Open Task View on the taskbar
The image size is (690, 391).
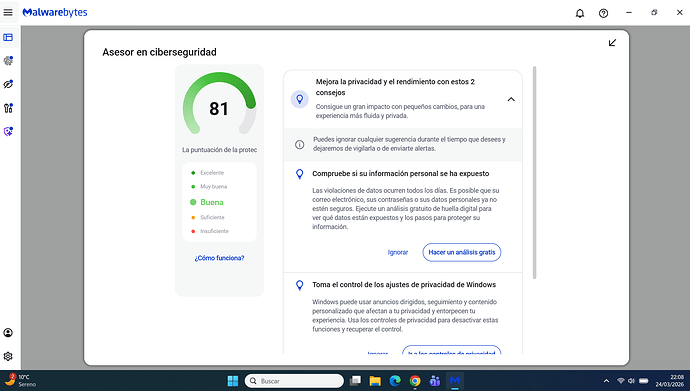pos(355,381)
